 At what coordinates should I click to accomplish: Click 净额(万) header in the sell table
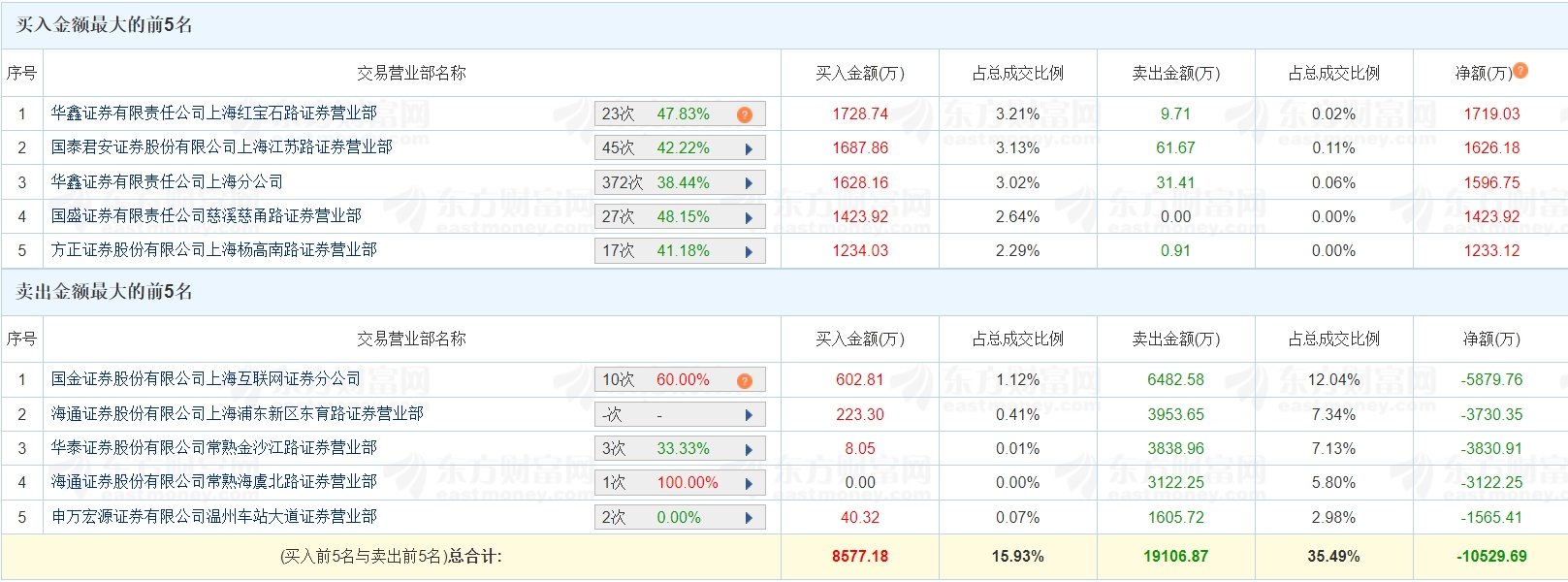(x=1491, y=339)
